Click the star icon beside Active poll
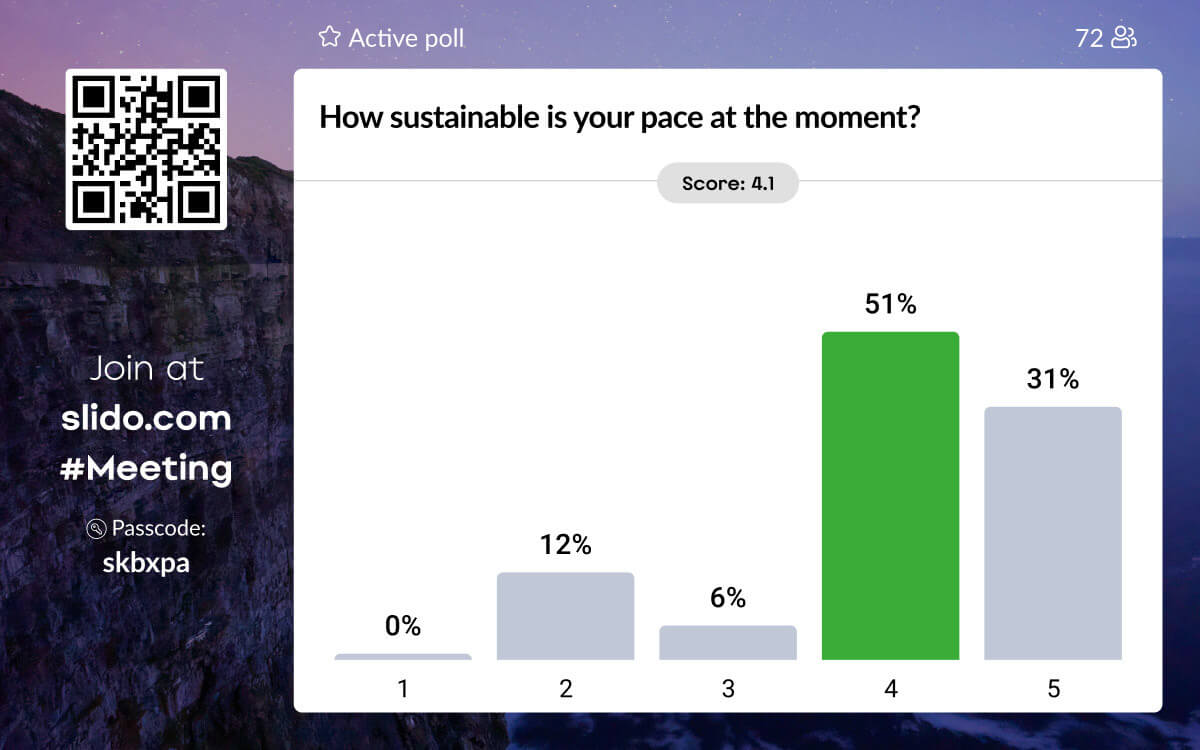The image size is (1200, 750). pos(329,38)
